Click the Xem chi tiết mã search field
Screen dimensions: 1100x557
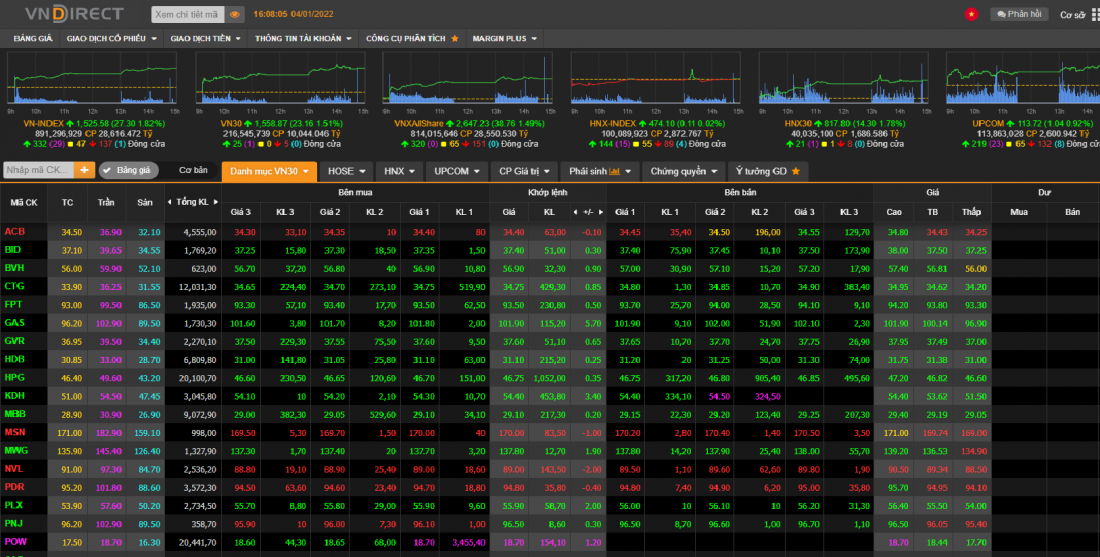point(188,14)
